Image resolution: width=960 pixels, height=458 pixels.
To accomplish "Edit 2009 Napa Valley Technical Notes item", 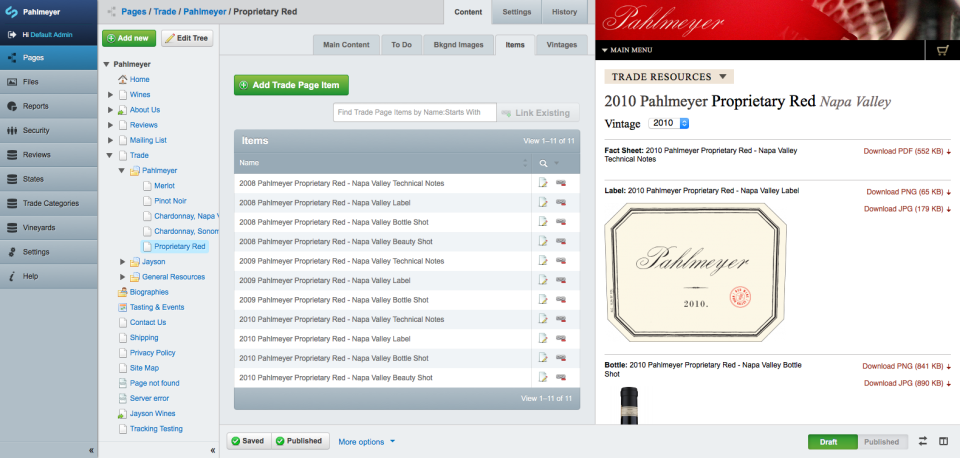I will point(543,261).
